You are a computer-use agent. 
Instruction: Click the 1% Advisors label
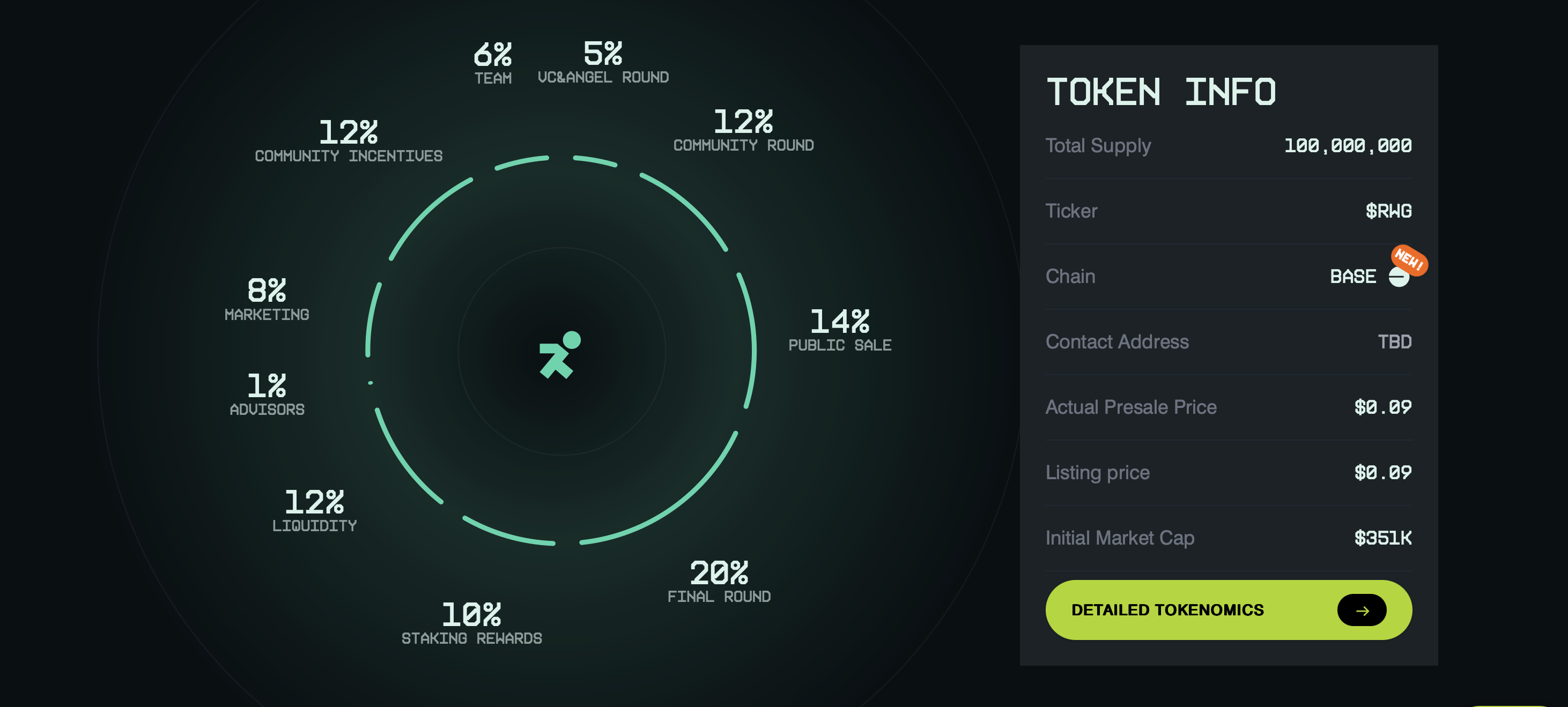tap(267, 395)
